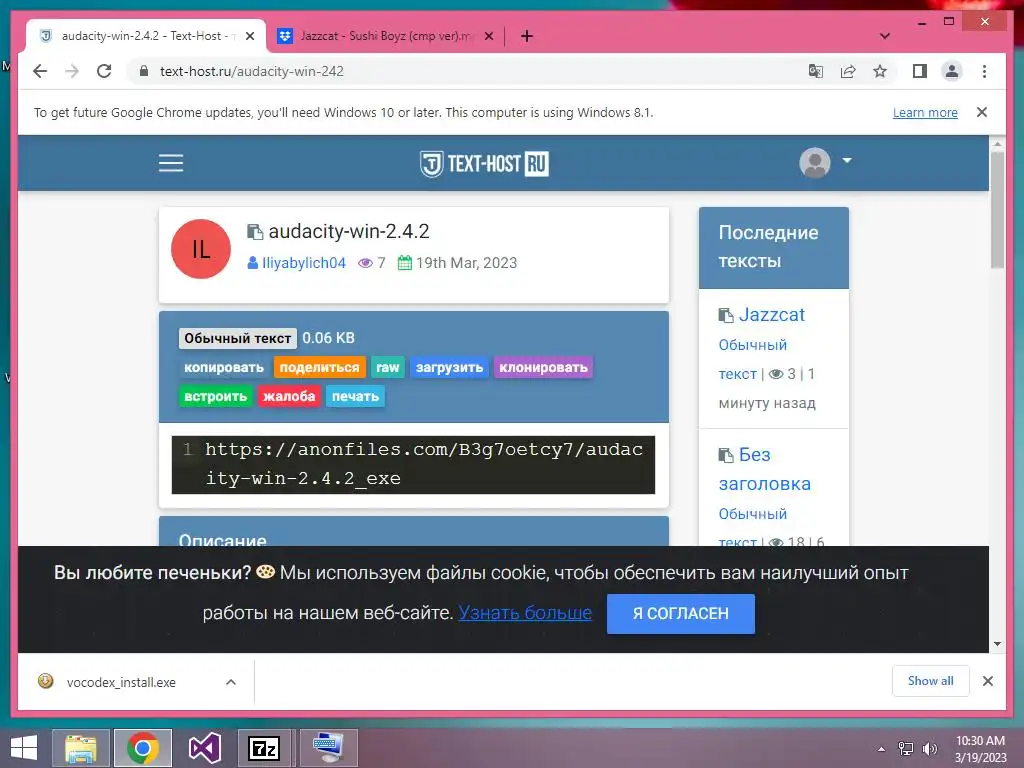Screen dimensions: 1024x768
Task: Click the TEXT-HOST RU logo
Action: click(x=484, y=163)
